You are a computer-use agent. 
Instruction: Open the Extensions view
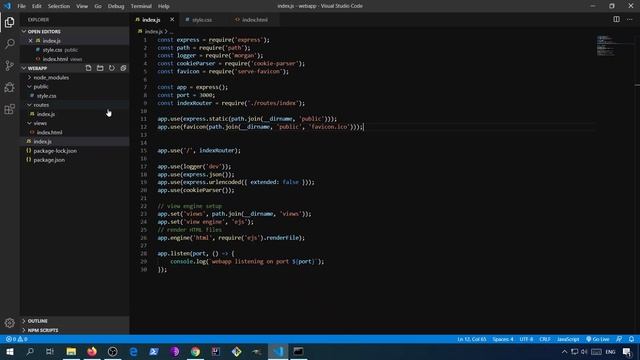(9, 109)
